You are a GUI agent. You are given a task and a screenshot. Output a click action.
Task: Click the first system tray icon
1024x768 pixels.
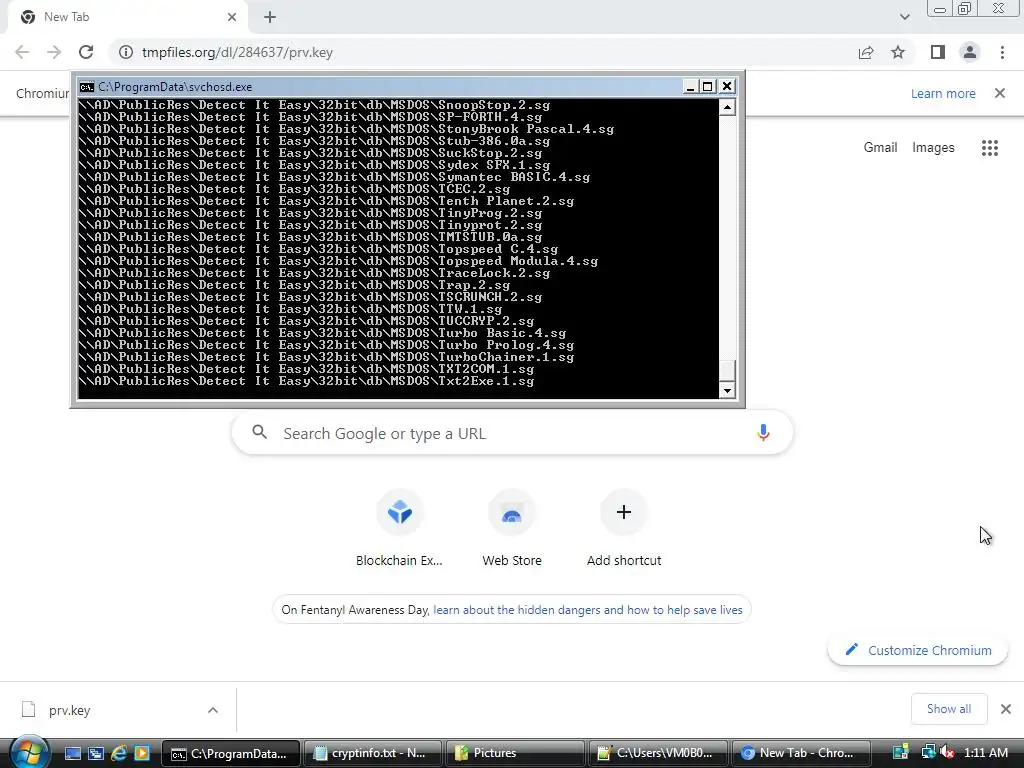tap(901, 752)
